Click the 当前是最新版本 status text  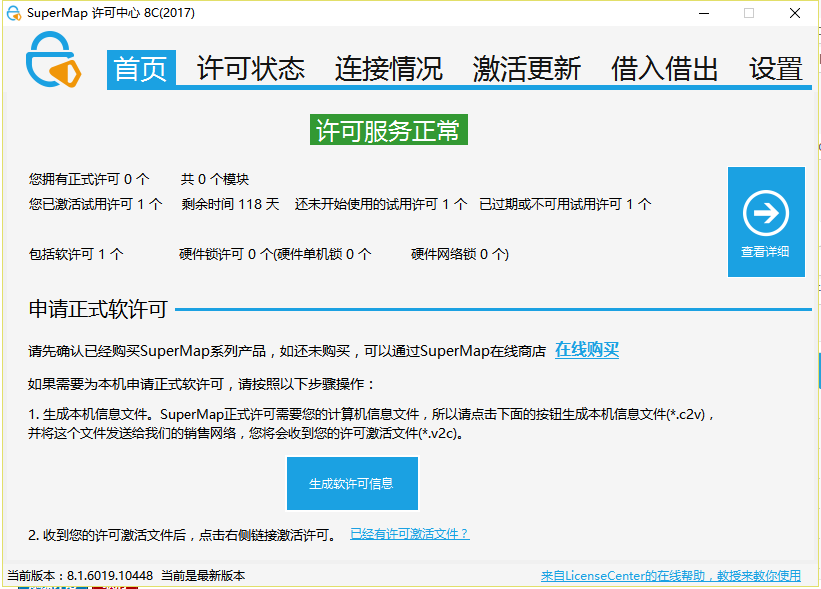coord(203,575)
